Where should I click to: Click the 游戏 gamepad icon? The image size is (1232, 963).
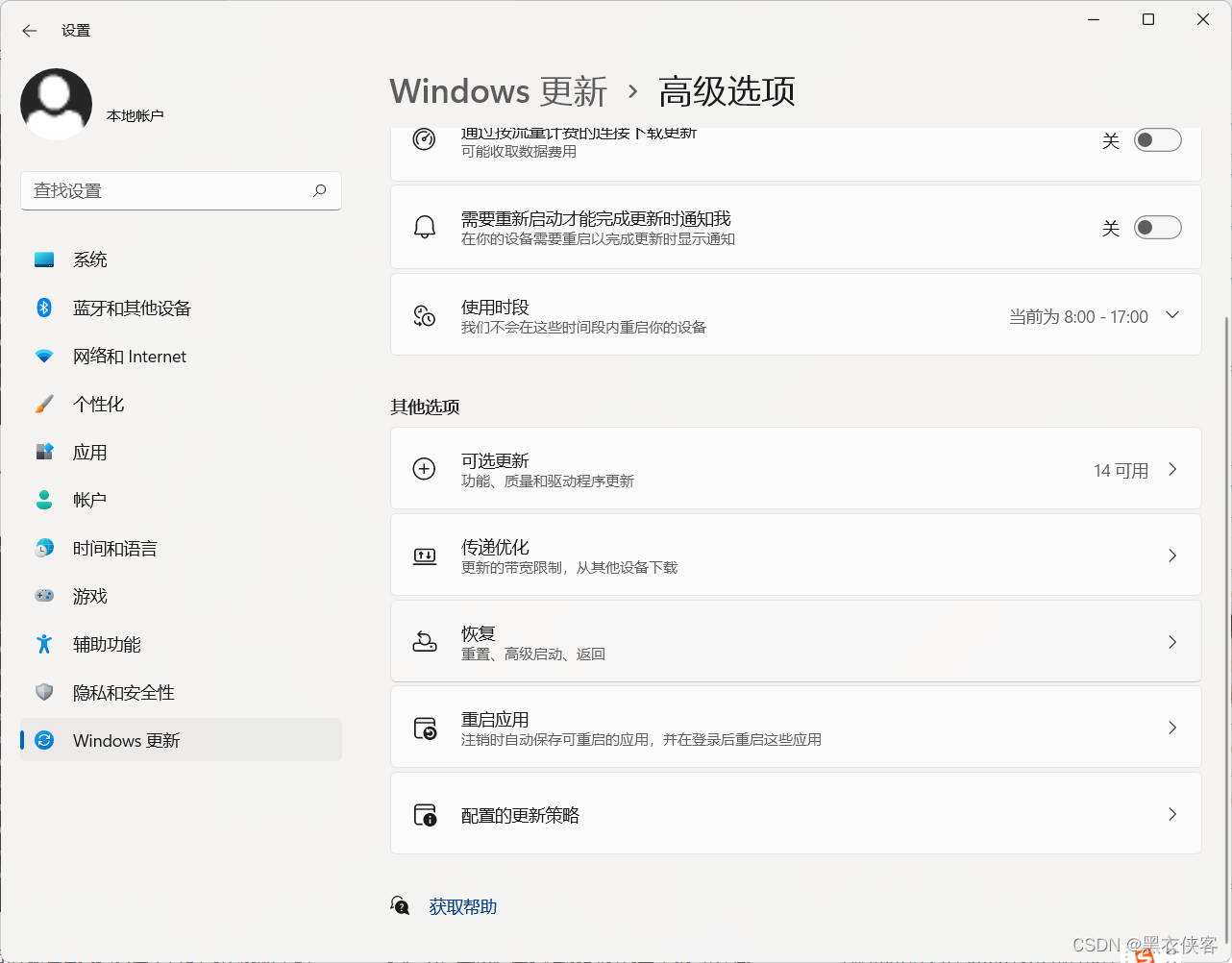point(44,596)
